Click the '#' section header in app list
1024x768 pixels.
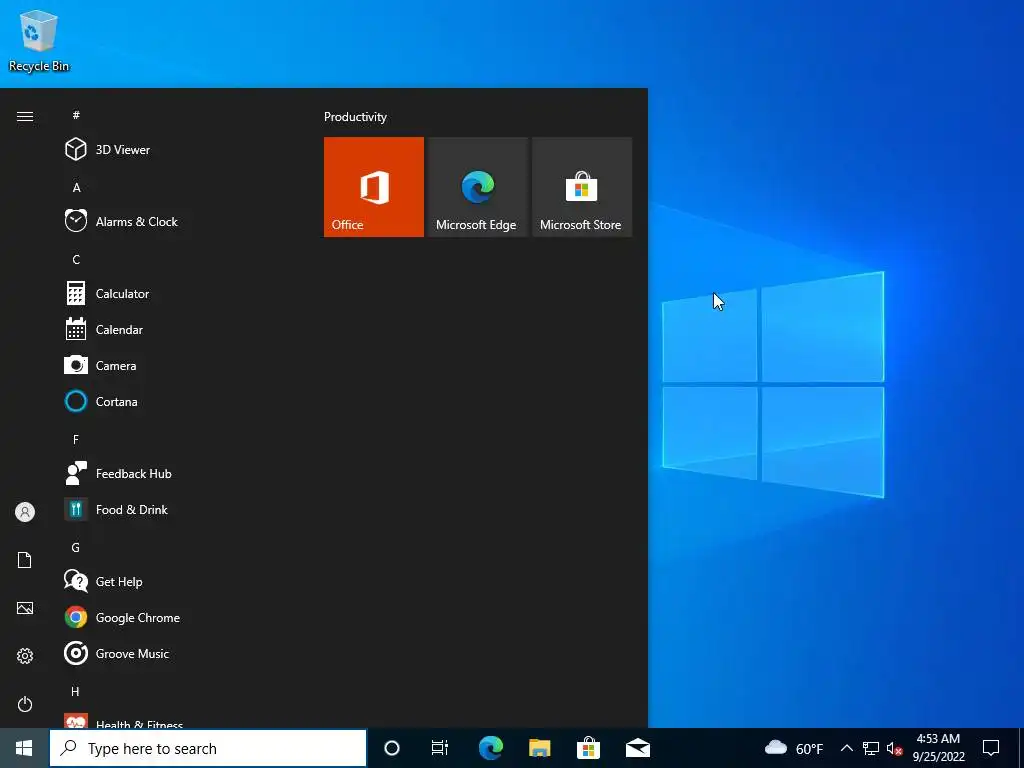point(76,115)
